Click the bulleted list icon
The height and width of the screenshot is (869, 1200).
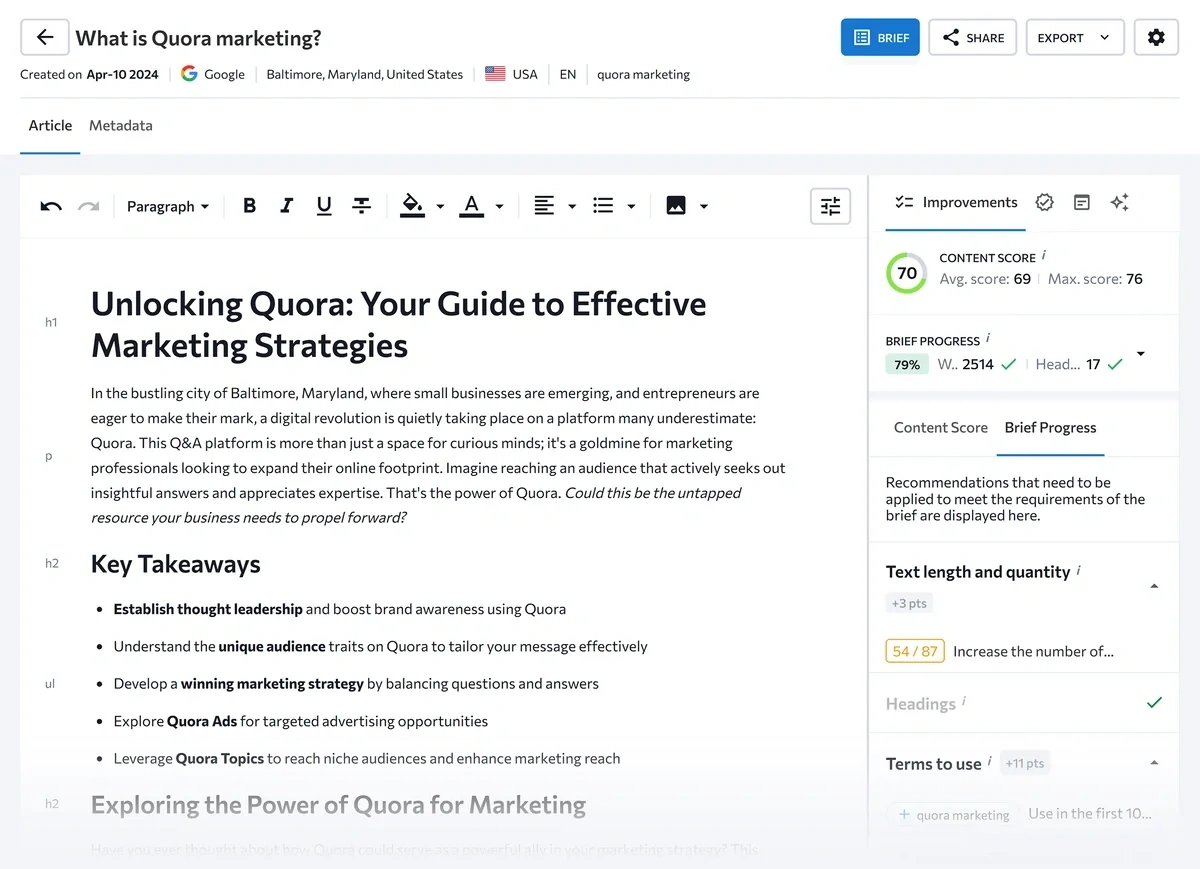tap(603, 206)
